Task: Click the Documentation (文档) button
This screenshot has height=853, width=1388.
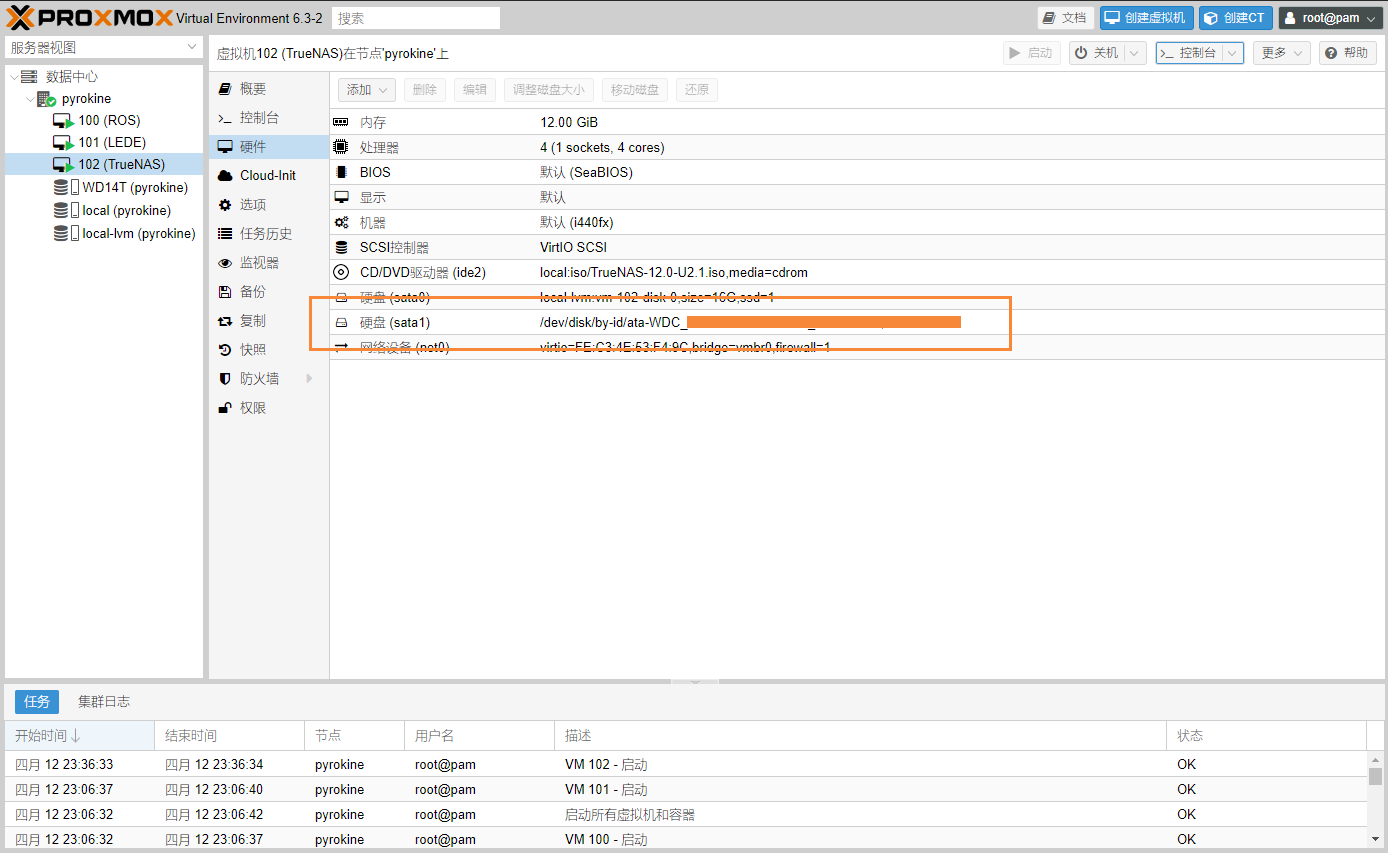Action: 1066,18
